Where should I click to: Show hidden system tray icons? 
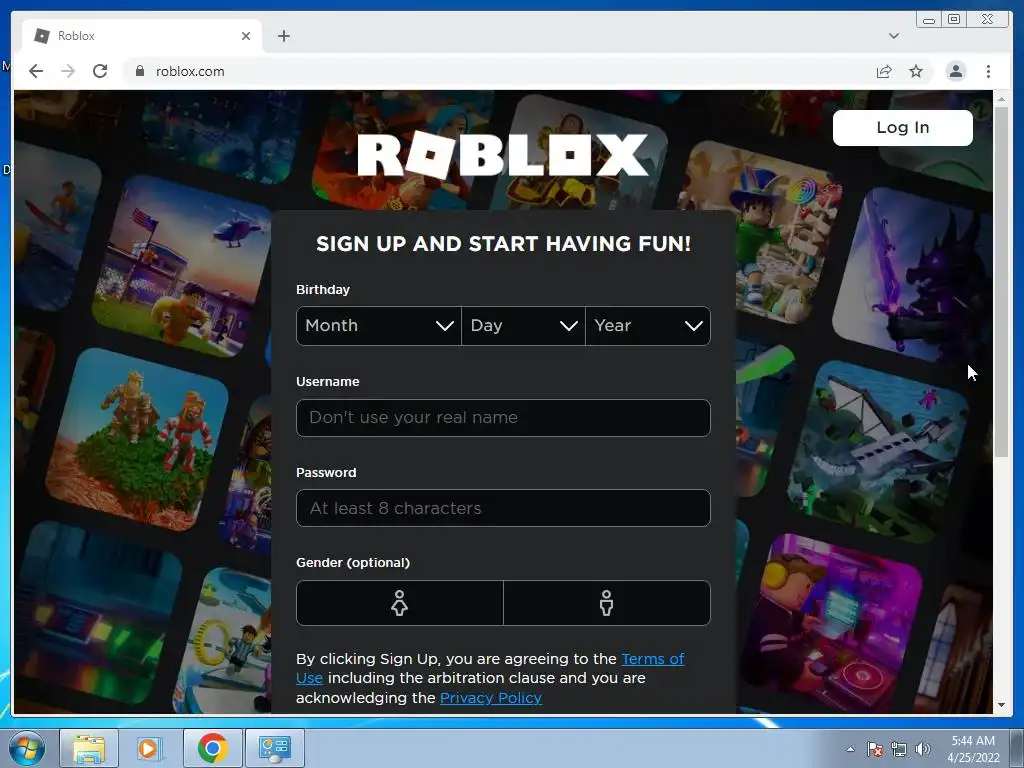(x=850, y=749)
